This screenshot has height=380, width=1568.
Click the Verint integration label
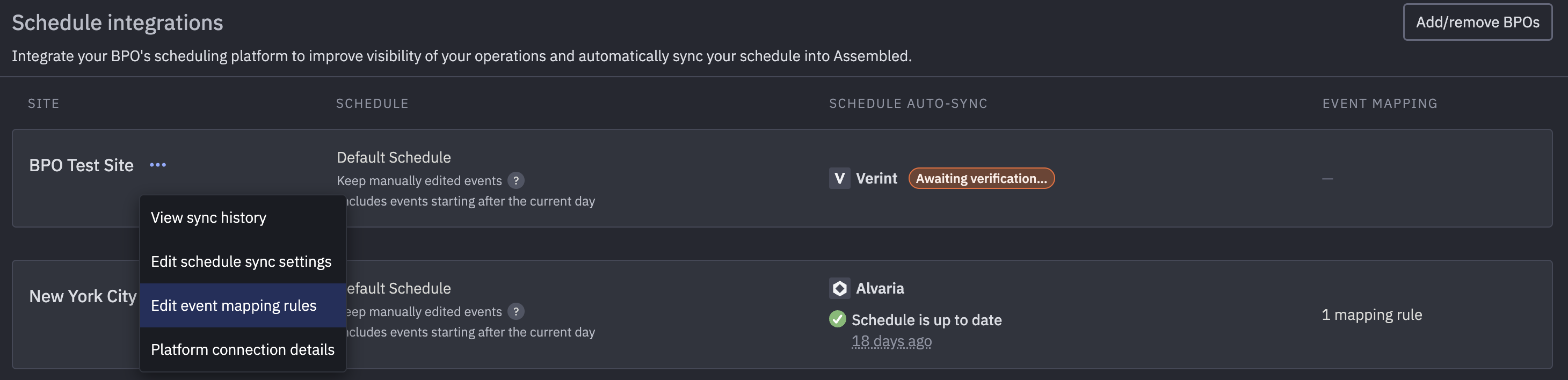876,178
